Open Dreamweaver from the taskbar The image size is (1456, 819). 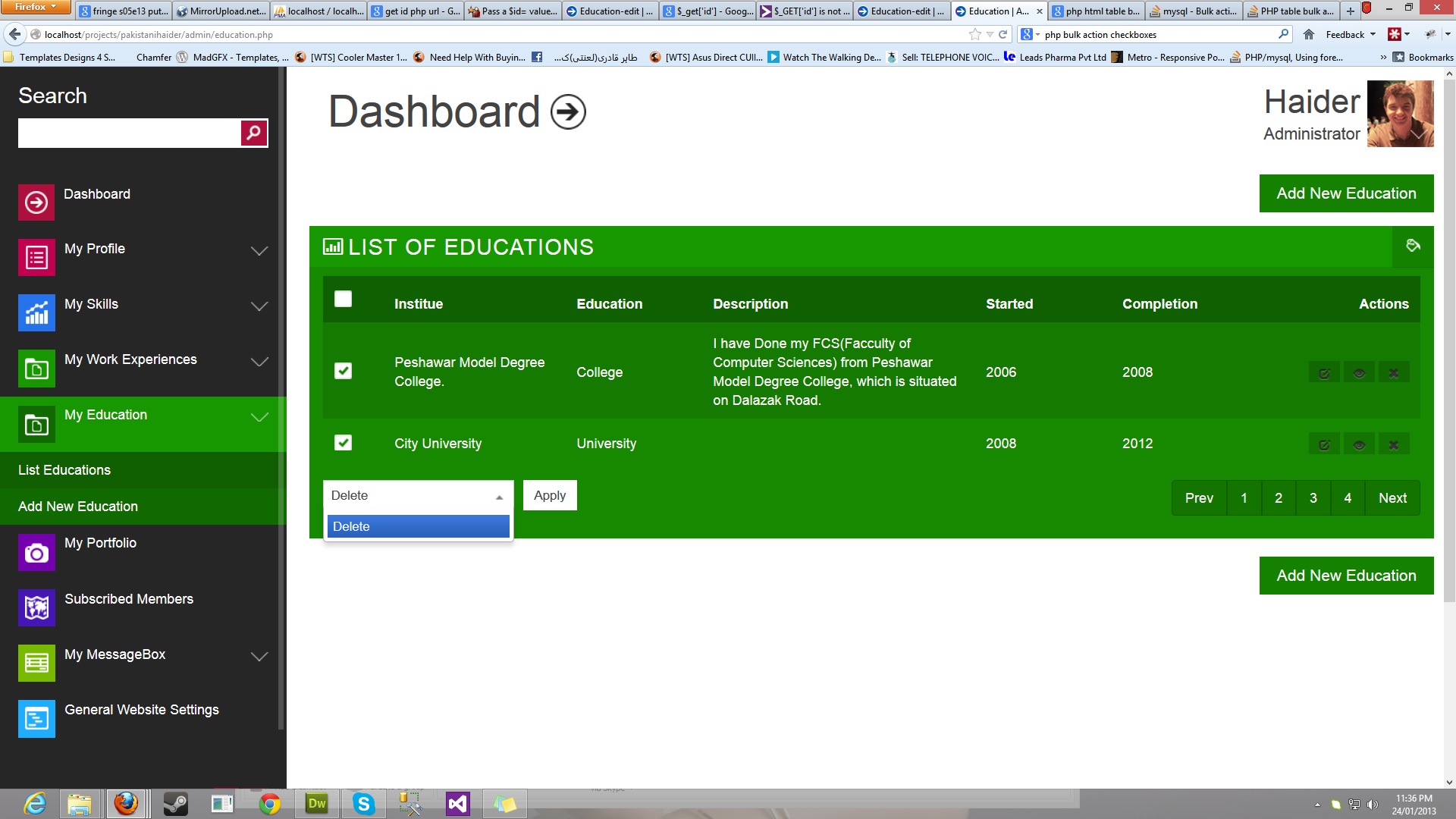317,803
